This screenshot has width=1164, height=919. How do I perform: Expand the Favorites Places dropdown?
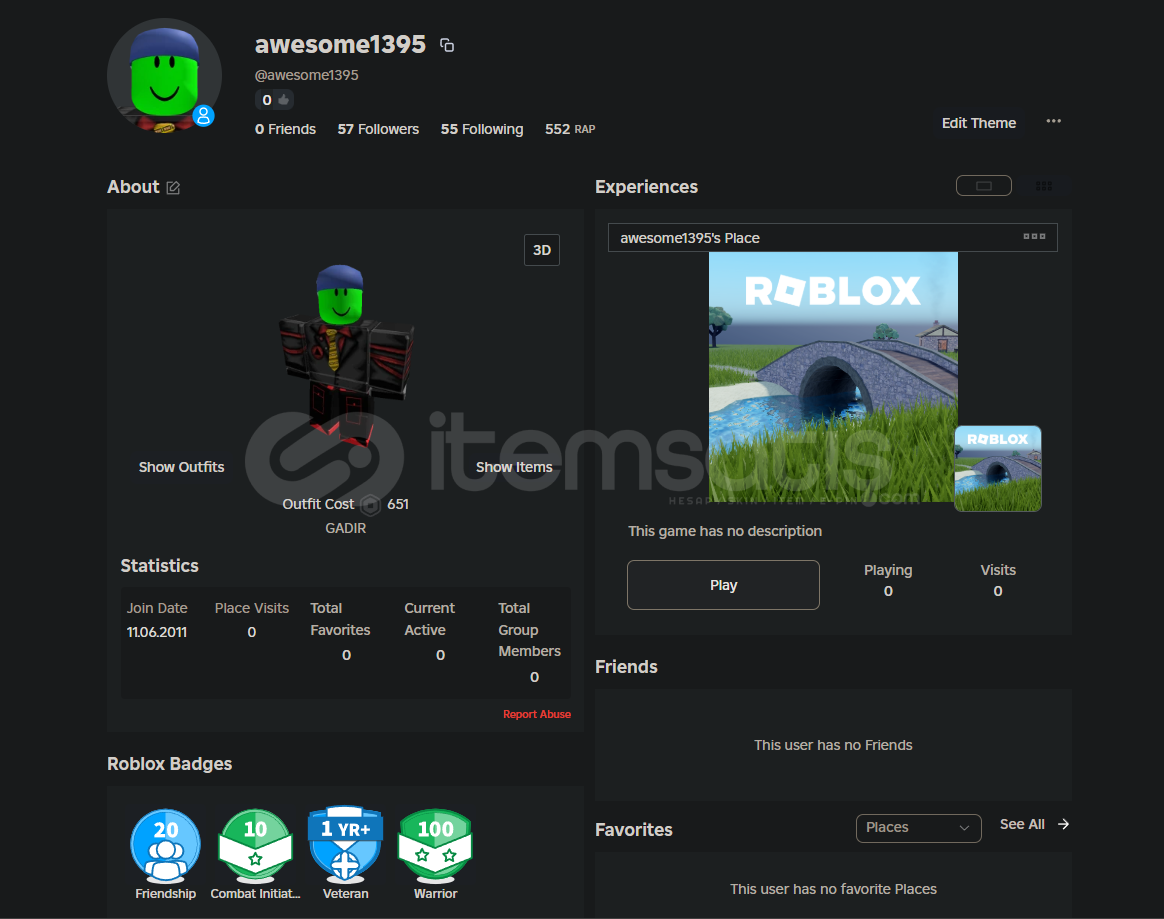[x=918, y=828]
